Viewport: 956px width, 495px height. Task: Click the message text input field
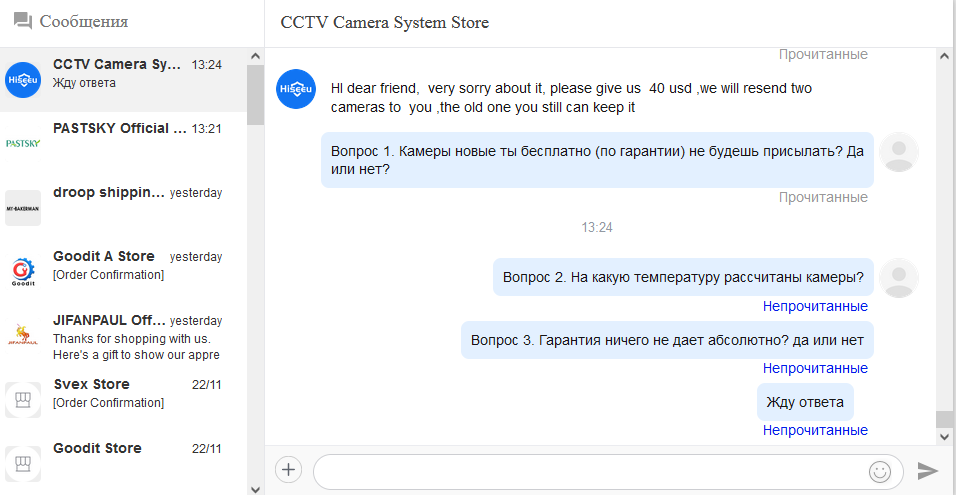click(608, 472)
